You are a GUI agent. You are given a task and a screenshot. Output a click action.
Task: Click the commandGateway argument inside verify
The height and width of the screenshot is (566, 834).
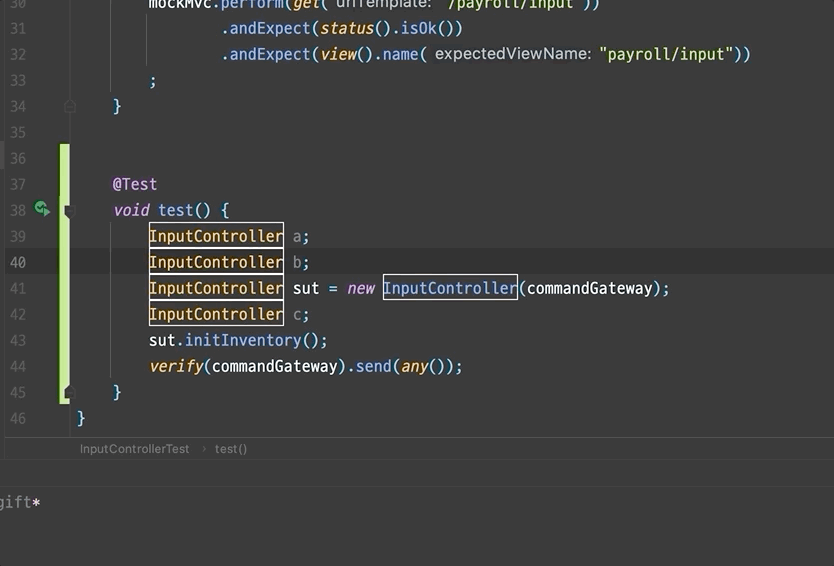pyautogui.click(x=274, y=366)
